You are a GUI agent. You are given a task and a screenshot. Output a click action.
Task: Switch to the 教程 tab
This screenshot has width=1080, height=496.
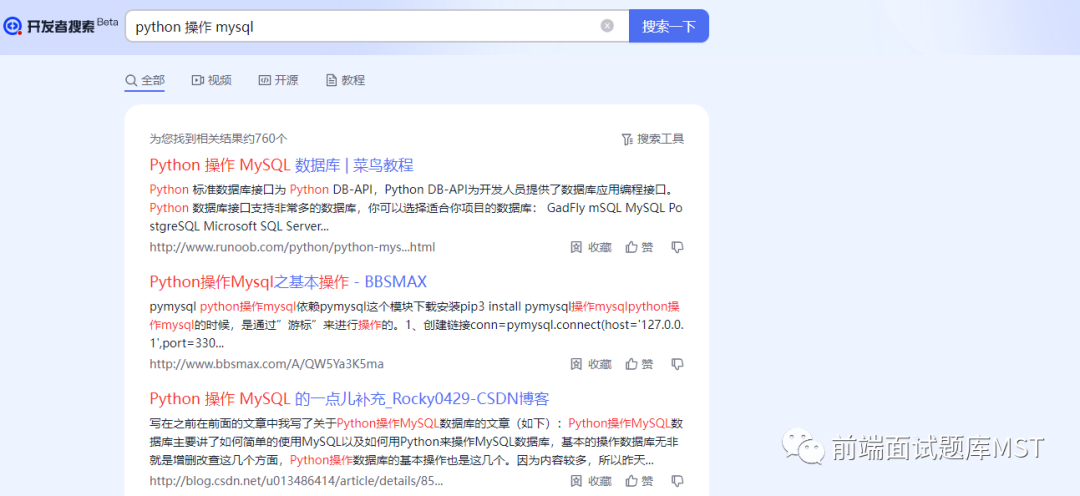pyautogui.click(x=345, y=81)
